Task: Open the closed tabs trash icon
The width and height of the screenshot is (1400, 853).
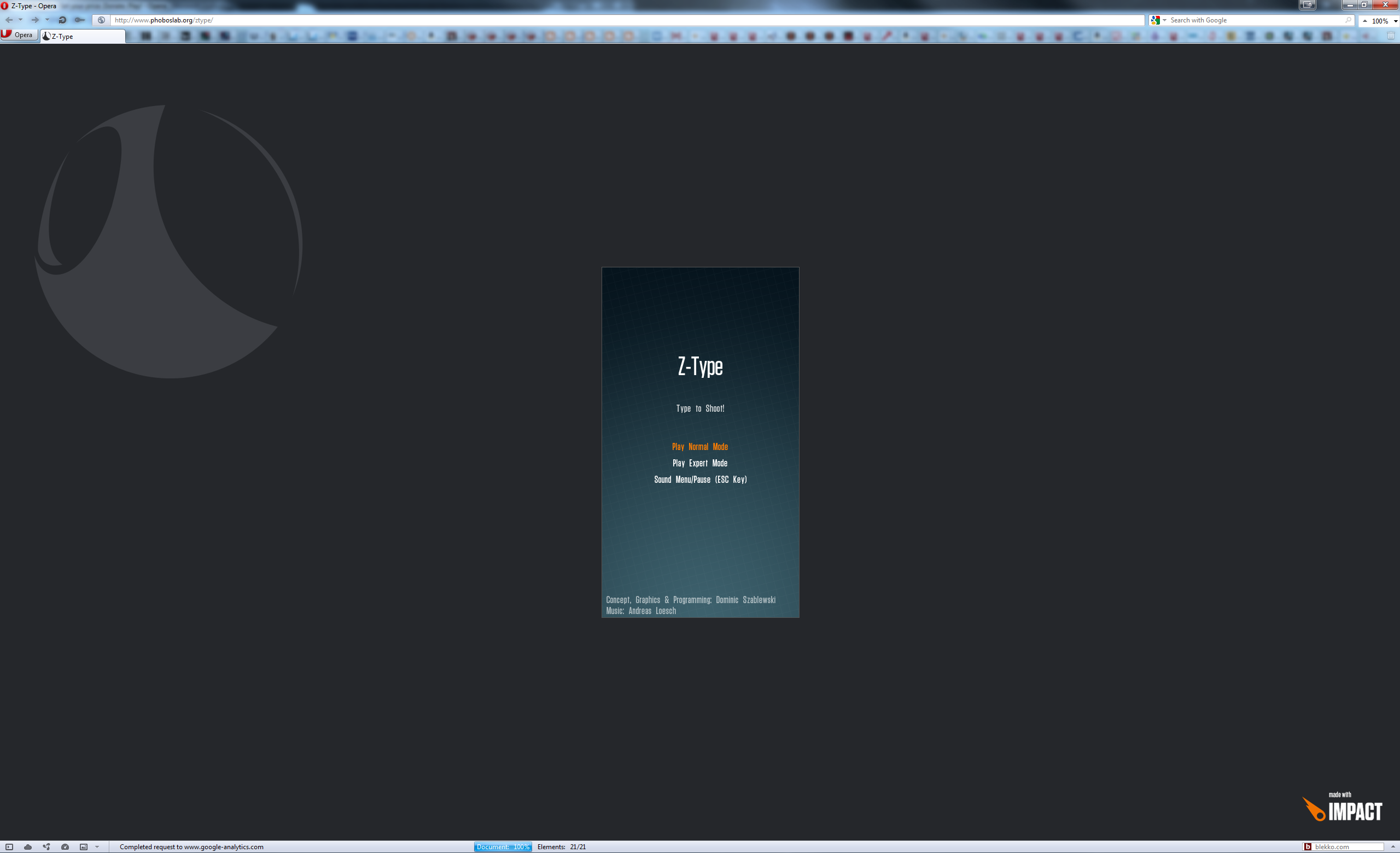Action: [x=1390, y=36]
